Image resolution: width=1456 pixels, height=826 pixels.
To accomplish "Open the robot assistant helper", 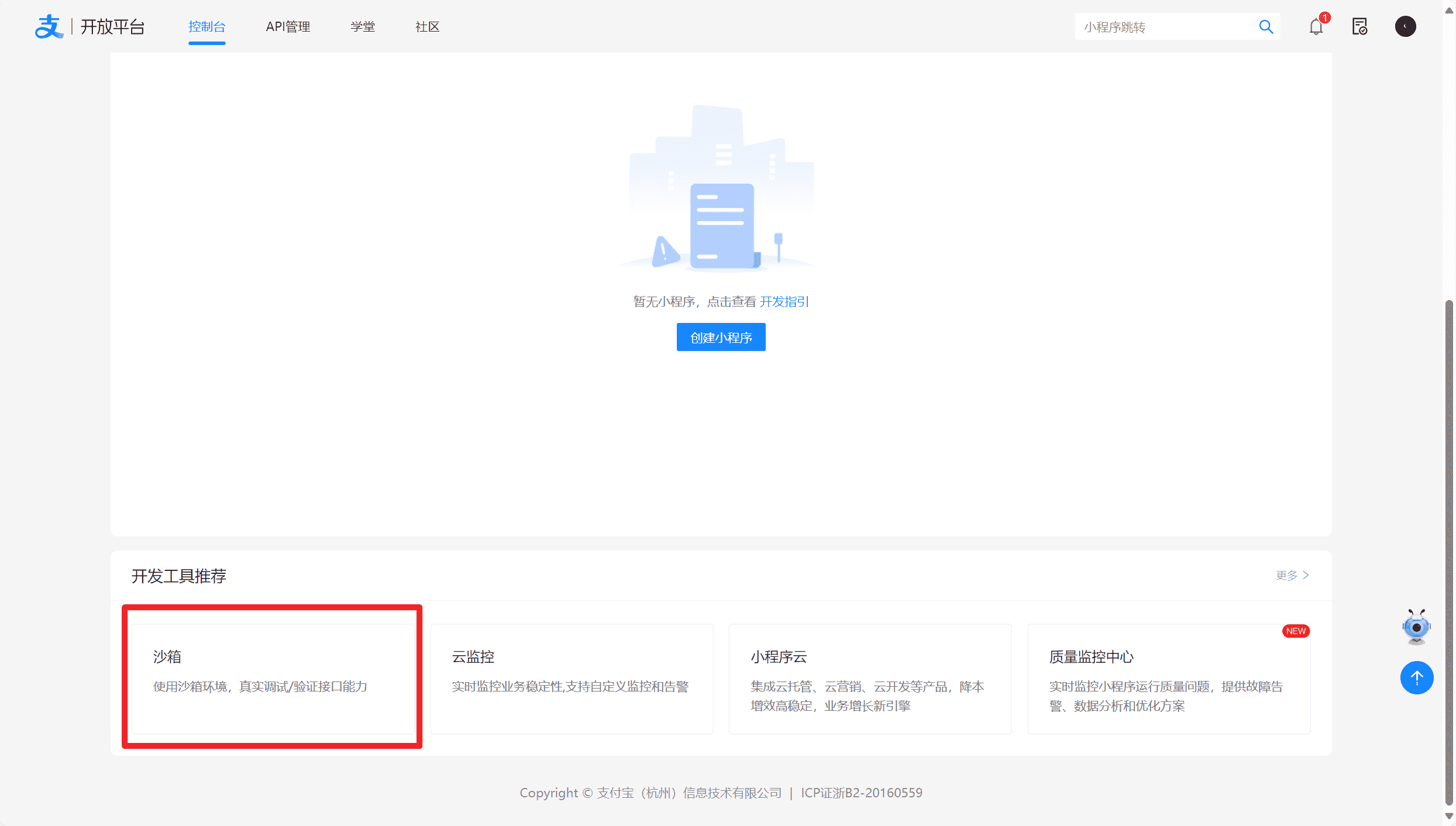I will tap(1416, 627).
